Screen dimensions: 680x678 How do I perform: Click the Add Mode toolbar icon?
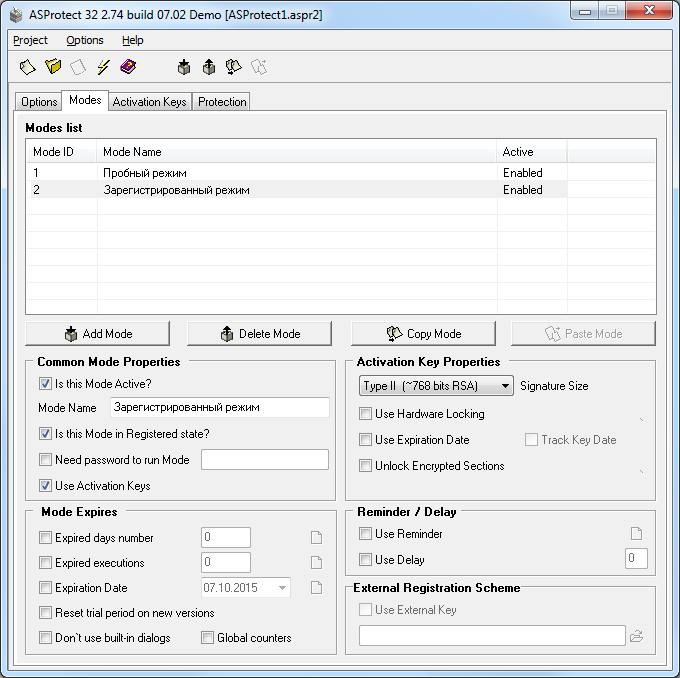(x=184, y=67)
